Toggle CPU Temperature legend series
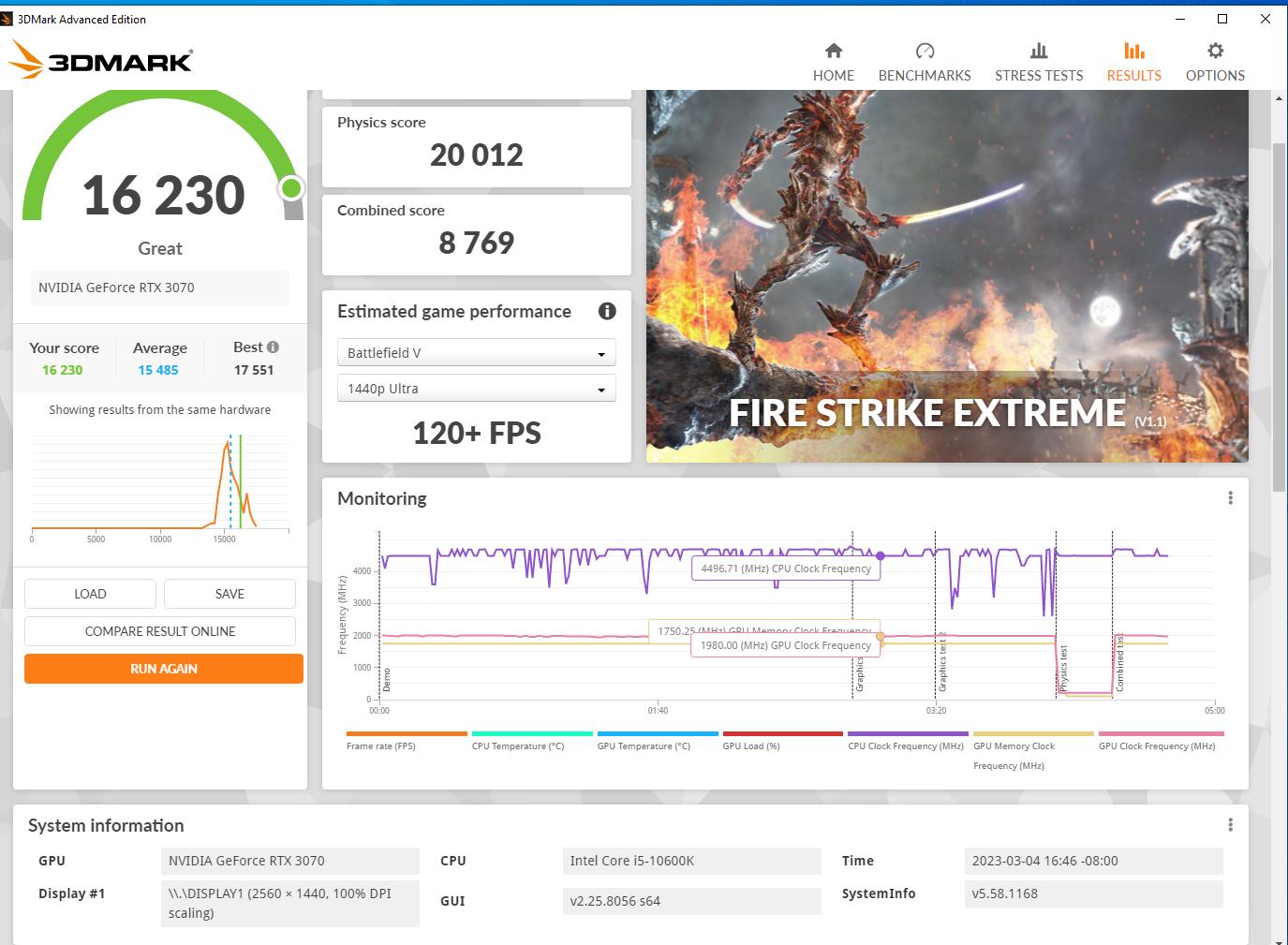Viewport: 1288px width, 945px height. (x=531, y=742)
